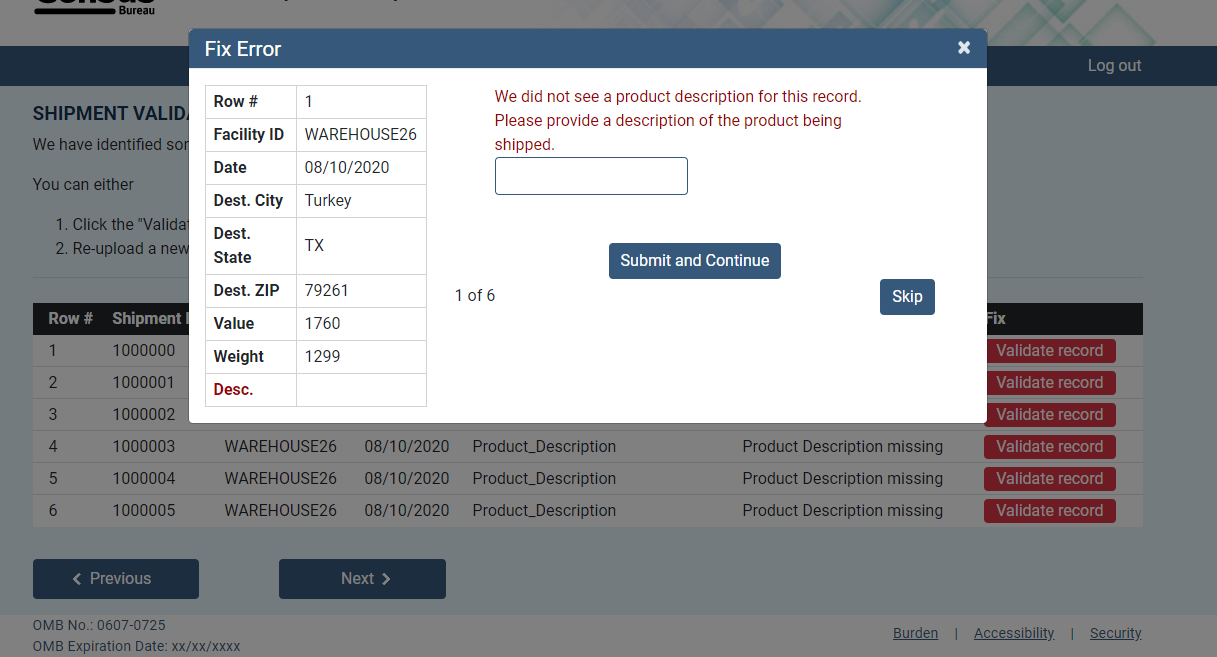Viewport: 1217px width, 657px height.
Task: Open the Security link
Action: tap(1115, 633)
